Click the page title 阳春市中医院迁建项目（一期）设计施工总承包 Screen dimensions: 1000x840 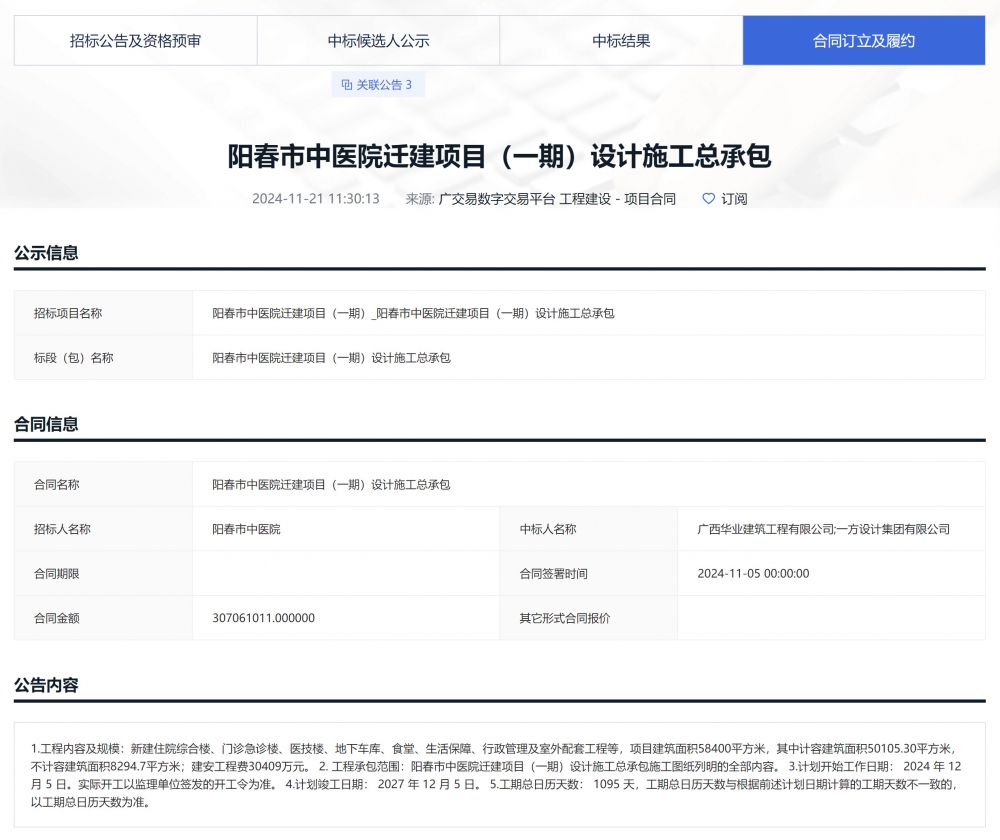[499, 156]
